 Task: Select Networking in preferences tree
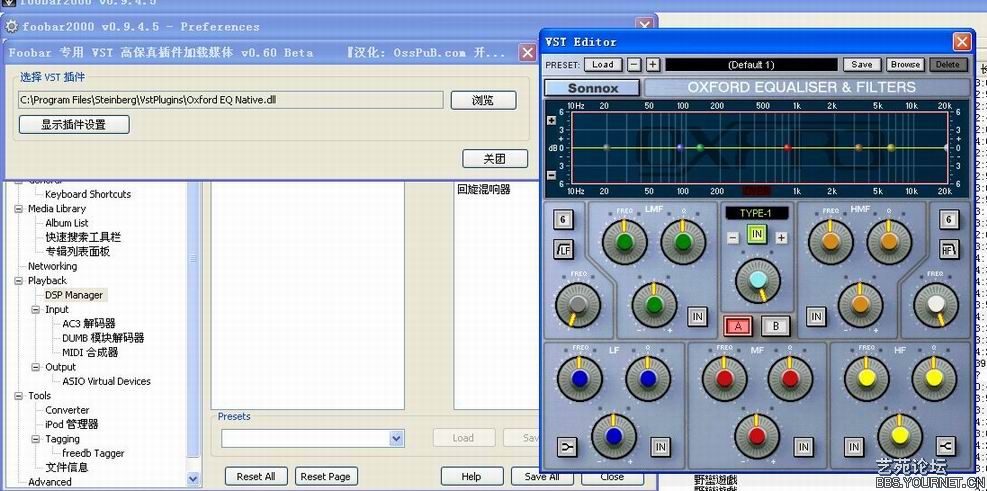52,266
